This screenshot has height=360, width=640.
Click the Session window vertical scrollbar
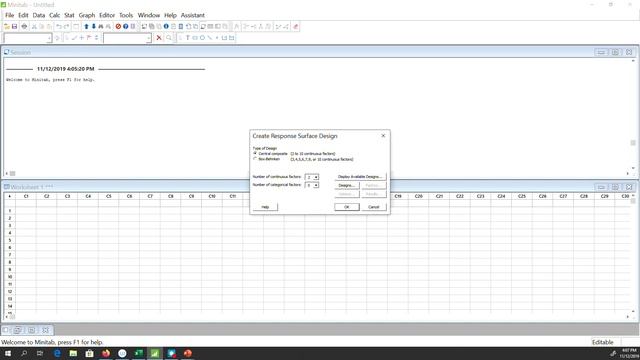pos(633,114)
